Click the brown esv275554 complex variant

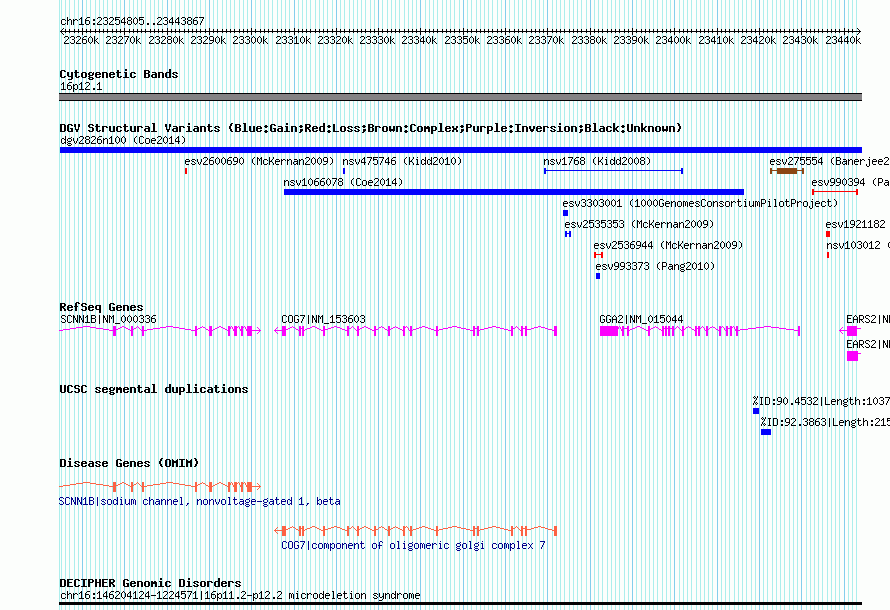(787, 171)
